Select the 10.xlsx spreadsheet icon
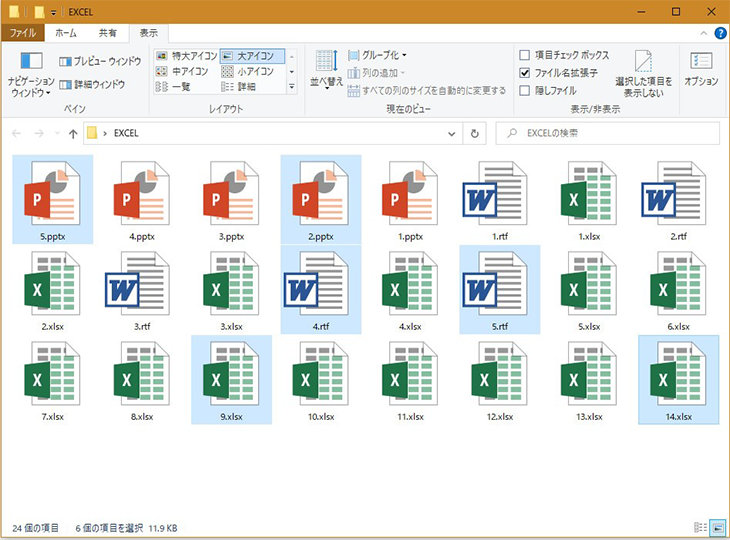Viewport: 730px width, 540px height. pos(320,374)
